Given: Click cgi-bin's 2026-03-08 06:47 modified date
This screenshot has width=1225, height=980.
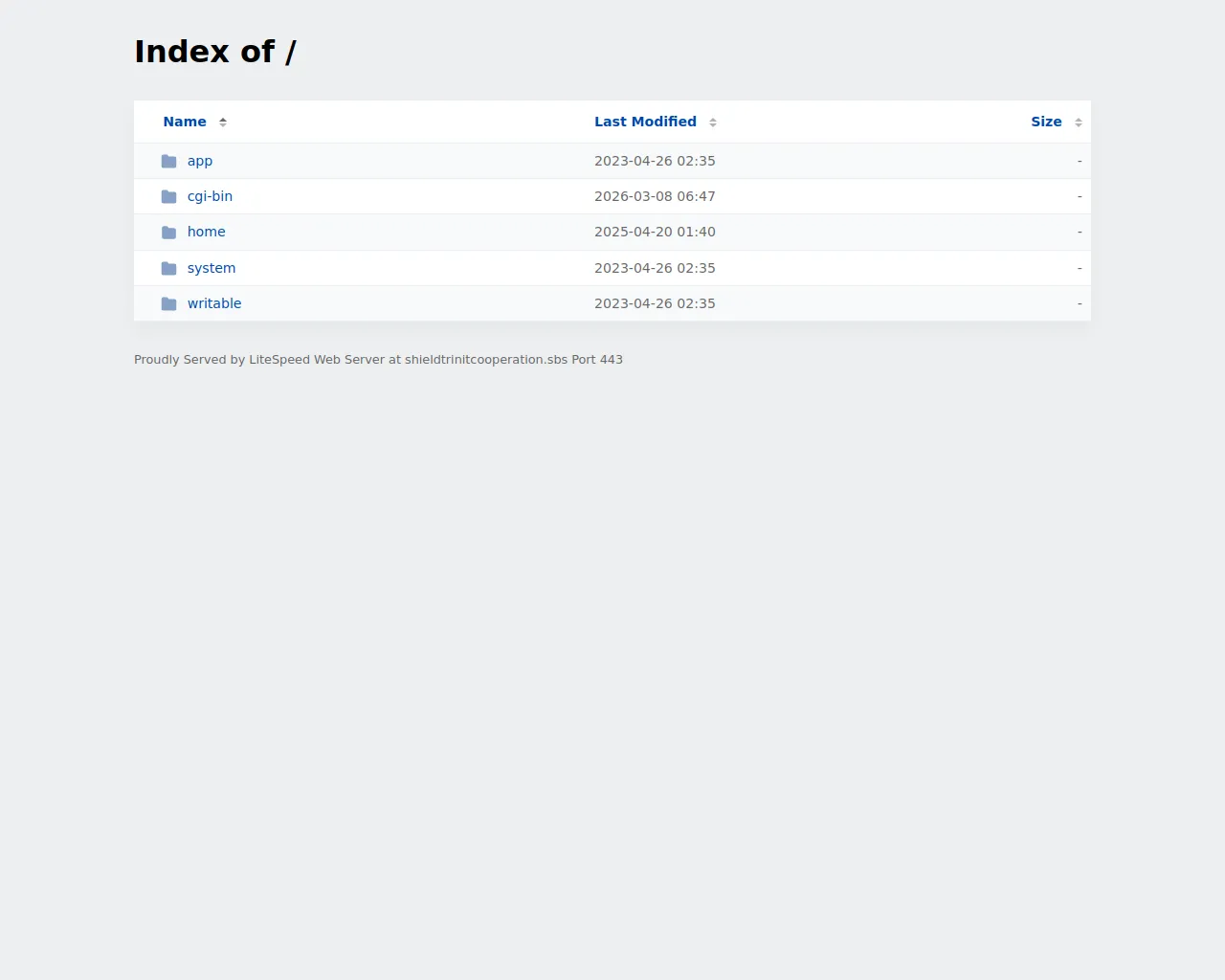Looking at the screenshot, I should click(x=655, y=196).
